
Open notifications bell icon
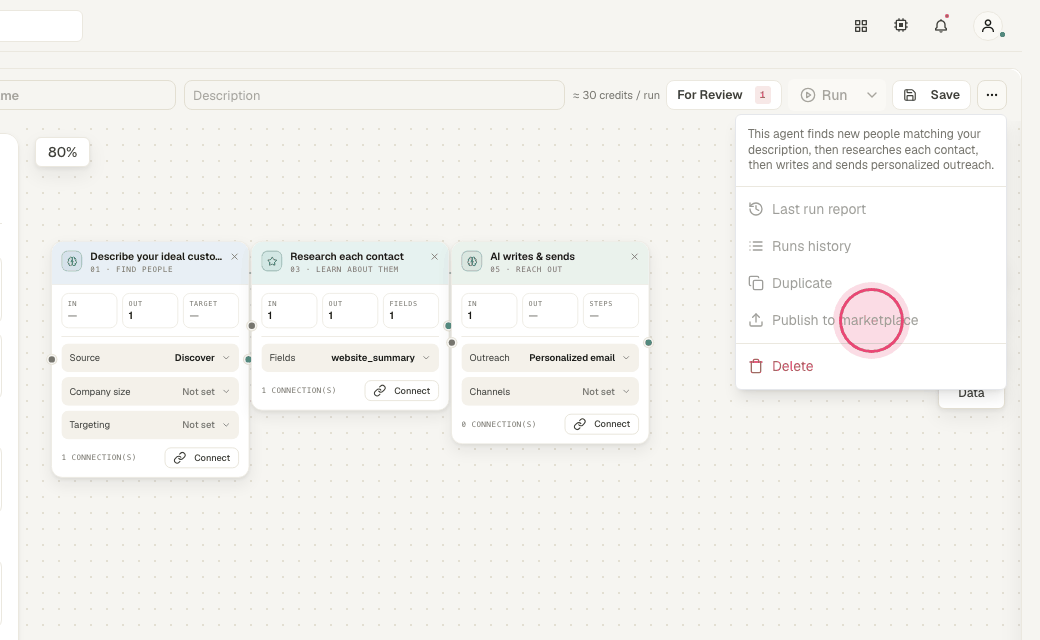(941, 26)
